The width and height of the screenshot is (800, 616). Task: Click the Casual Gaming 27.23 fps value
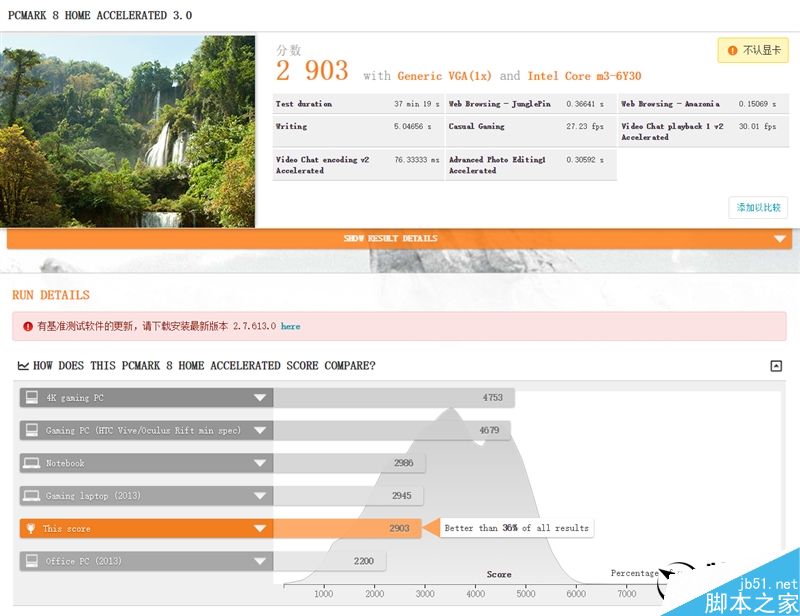[x=585, y=126]
